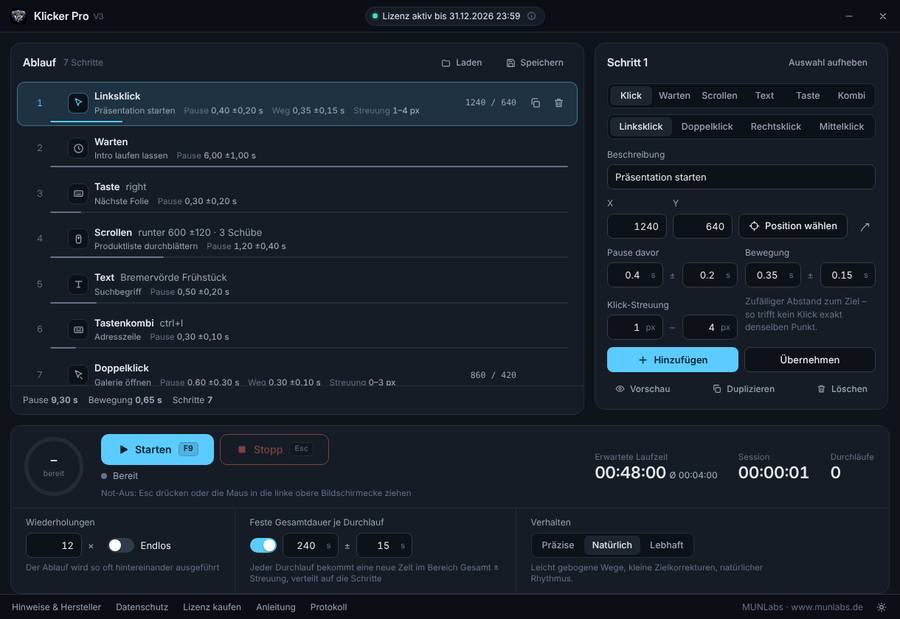Copy step 1 Linksklick via duplicate icon

pos(536,103)
